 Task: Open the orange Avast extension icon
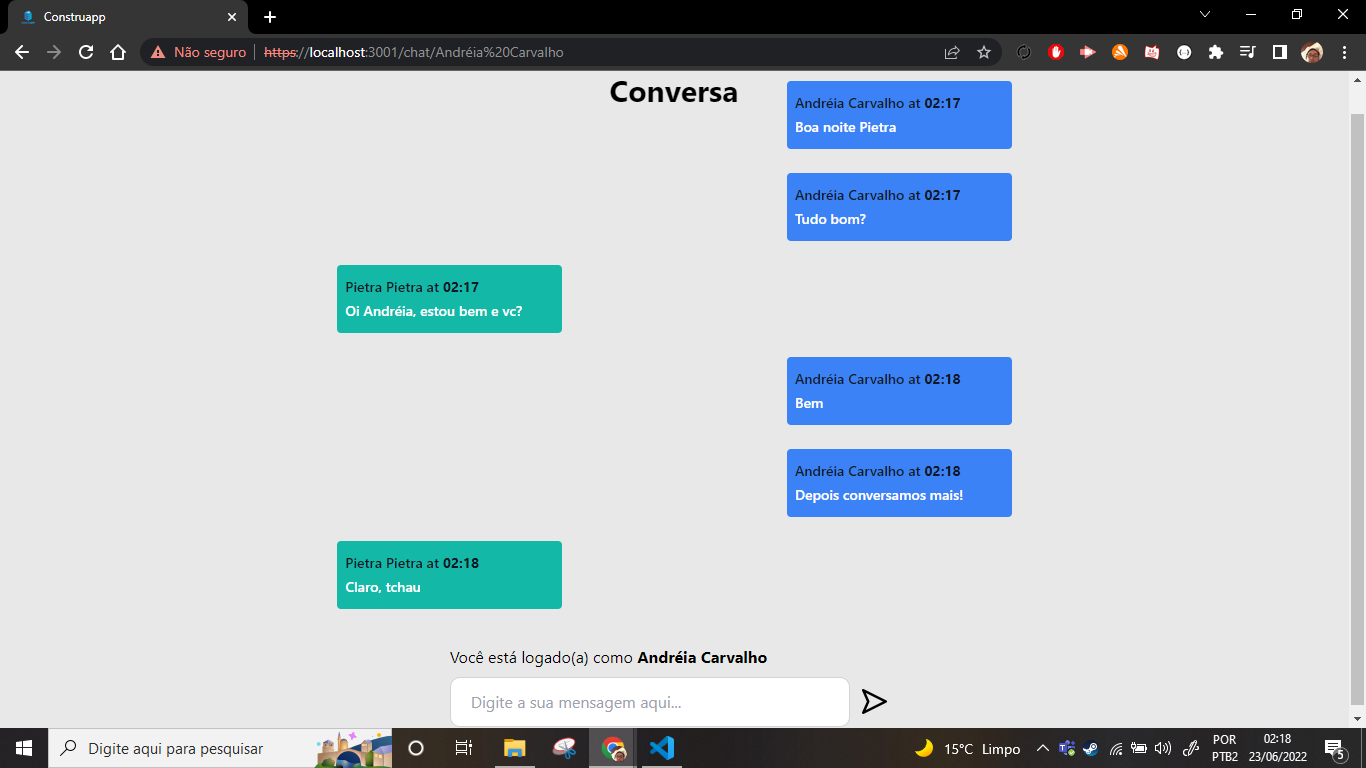tap(1120, 52)
